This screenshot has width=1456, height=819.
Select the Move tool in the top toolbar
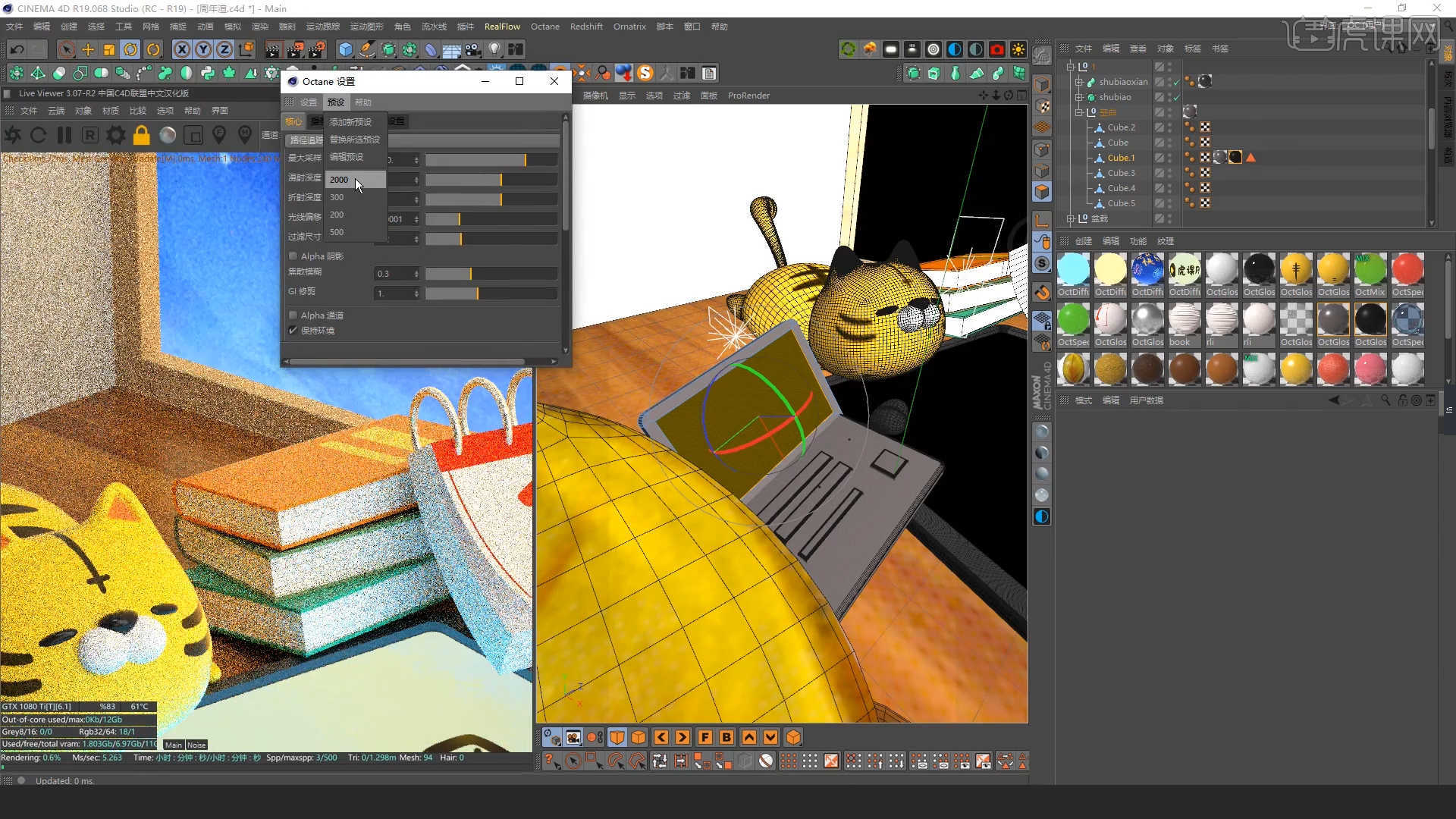tap(88, 50)
